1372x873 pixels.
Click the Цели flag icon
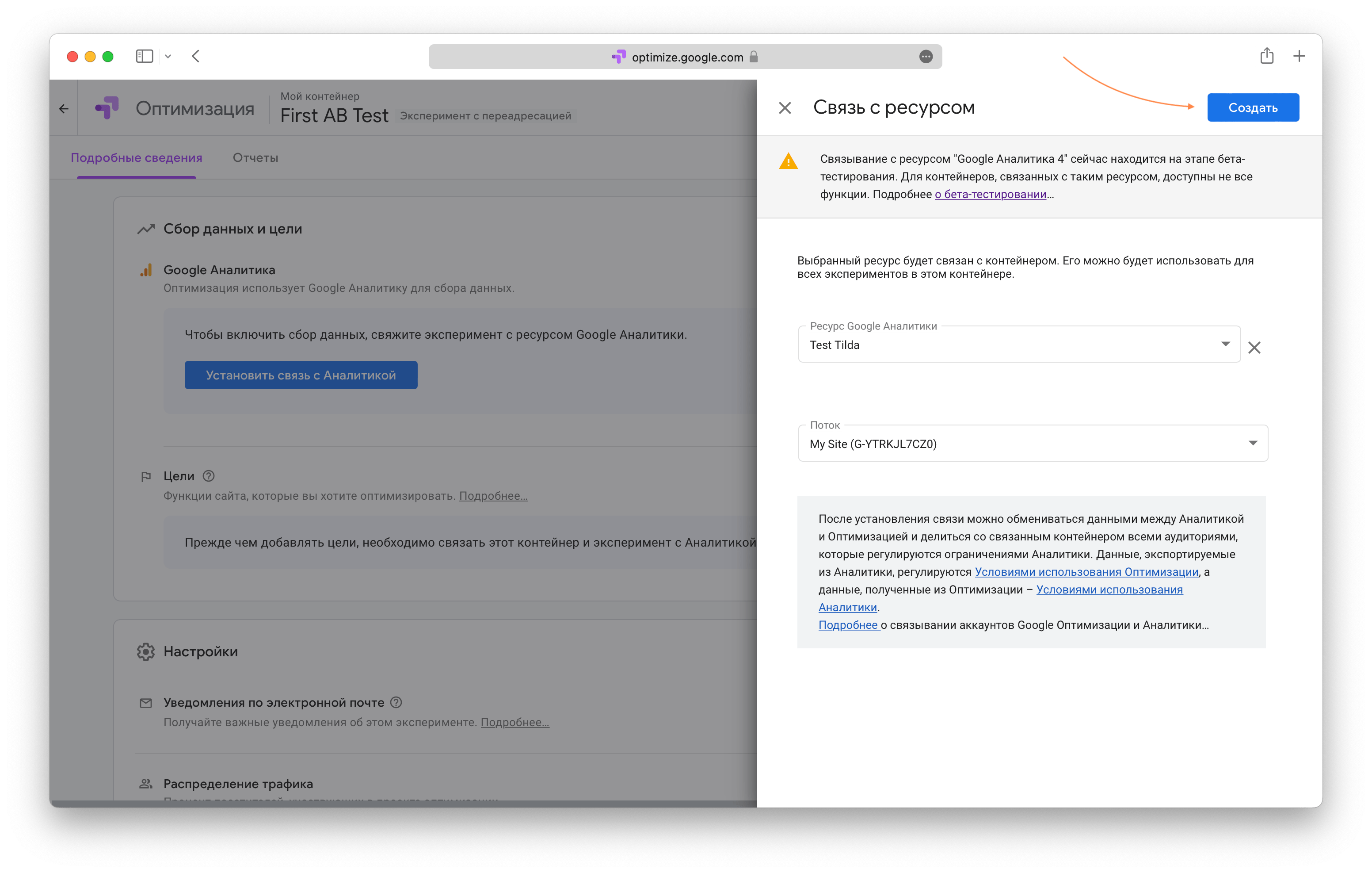pos(146,476)
